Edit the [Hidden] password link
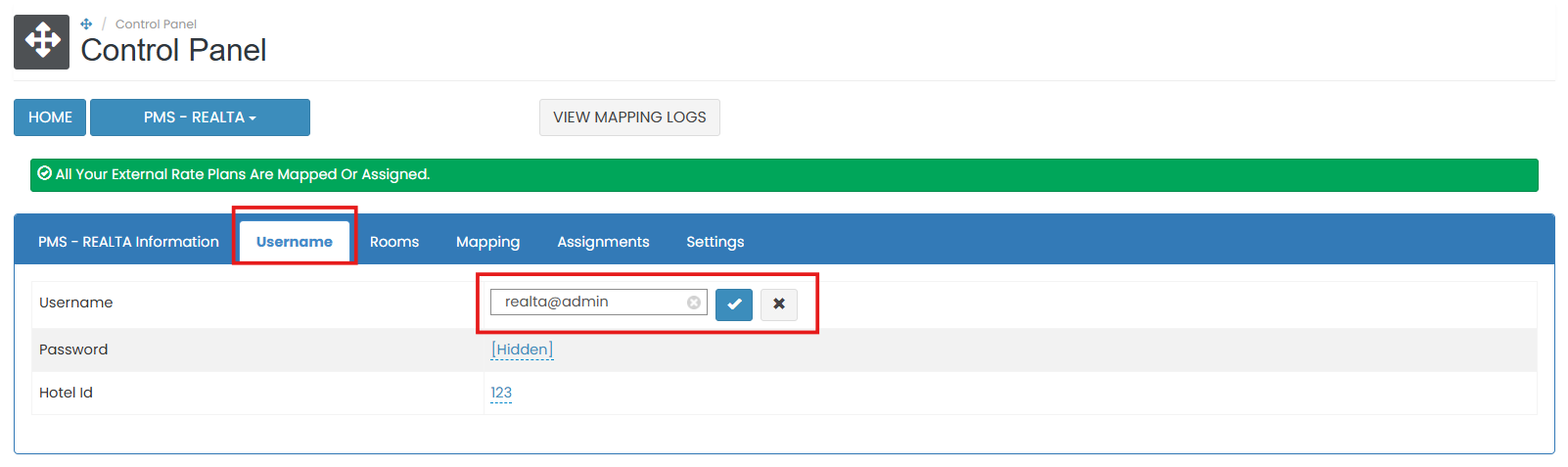The width and height of the screenshot is (1568, 467). pos(522,350)
